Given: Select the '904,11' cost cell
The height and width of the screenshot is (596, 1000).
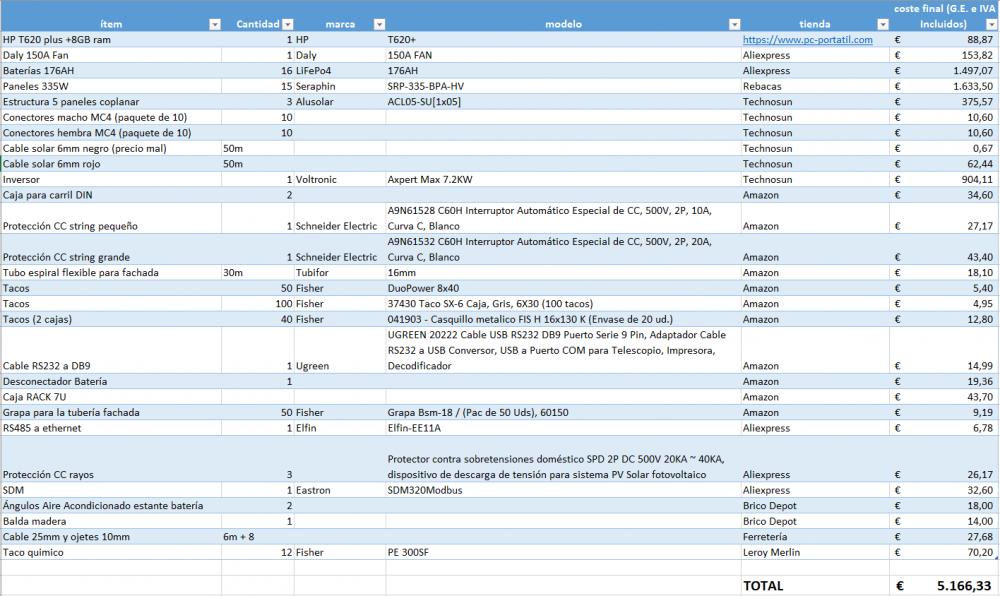Looking at the screenshot, I should pos(944,180).
